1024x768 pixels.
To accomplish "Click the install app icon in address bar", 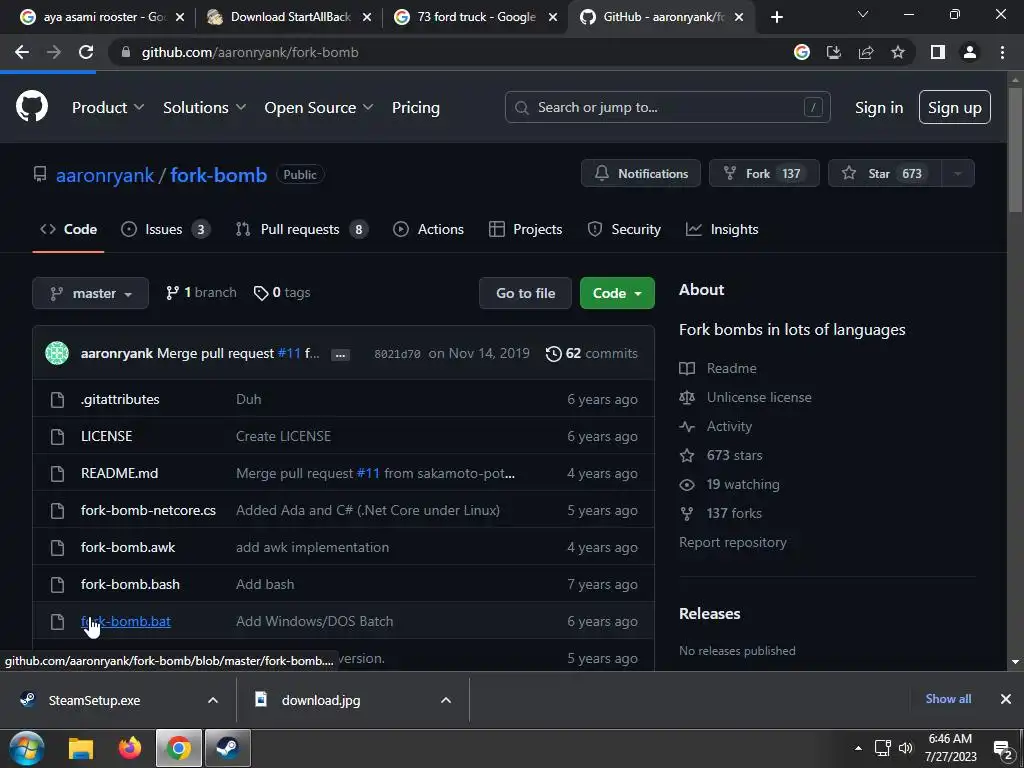I will [833, 52].
